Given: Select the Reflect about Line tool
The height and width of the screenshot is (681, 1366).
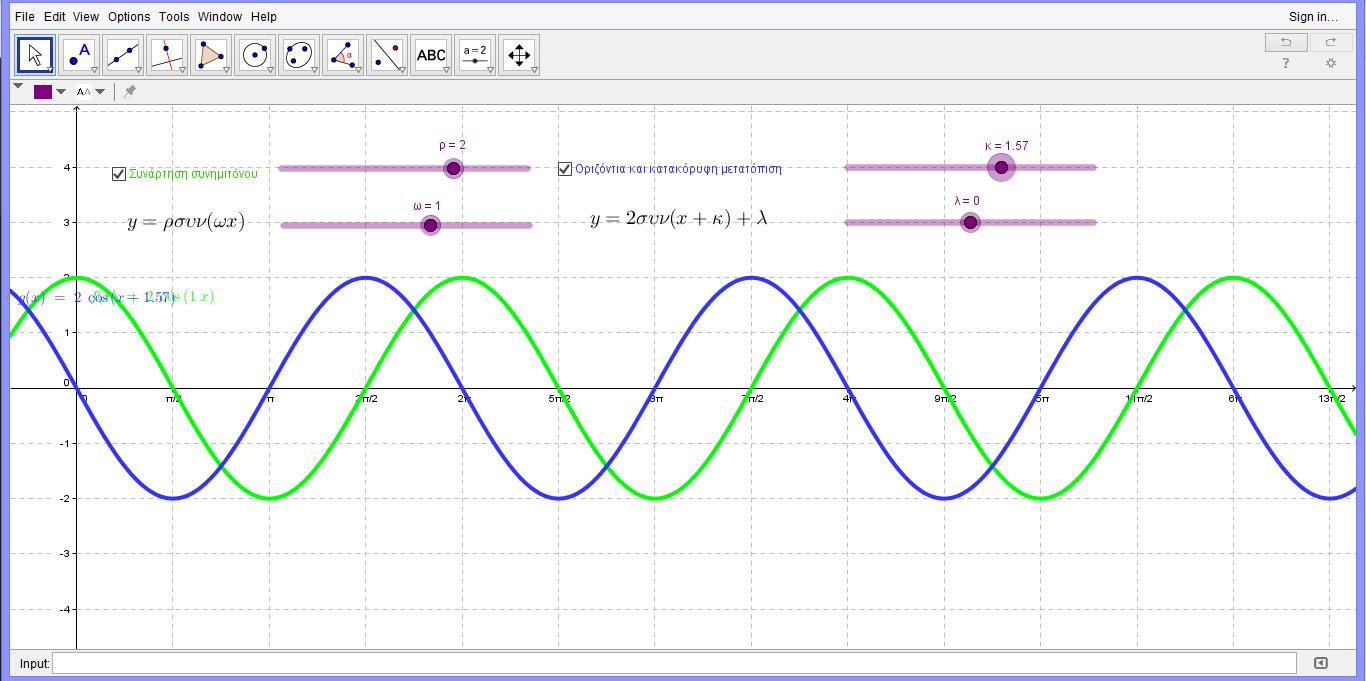Looking at the screenshot, I should pyautogui.click(x=387, y=55).
